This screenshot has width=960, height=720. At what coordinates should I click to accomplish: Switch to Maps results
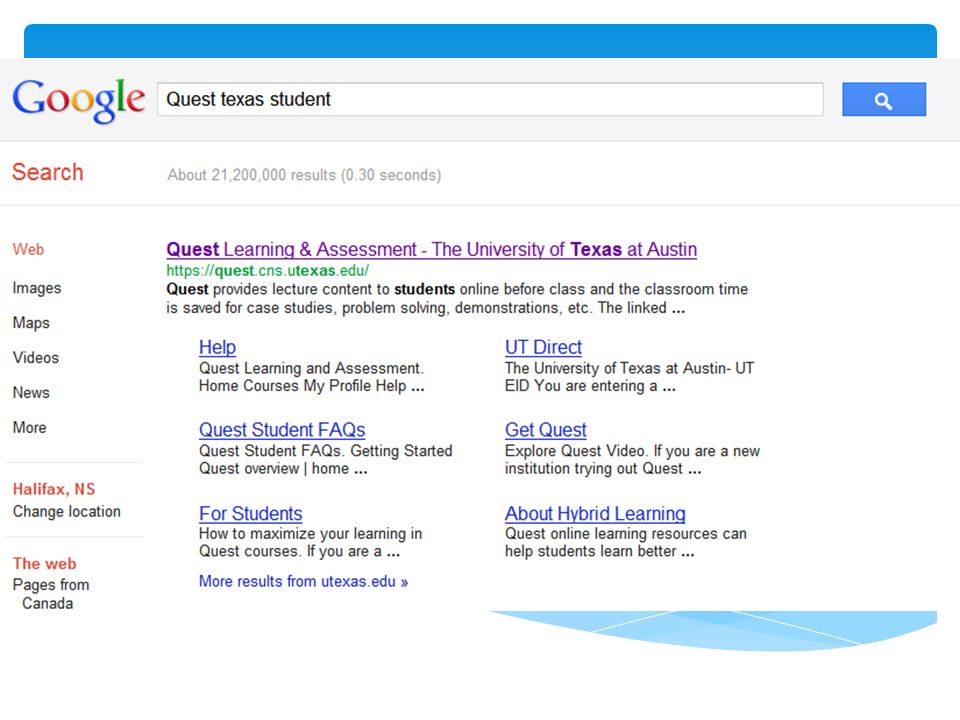[31, 323]
